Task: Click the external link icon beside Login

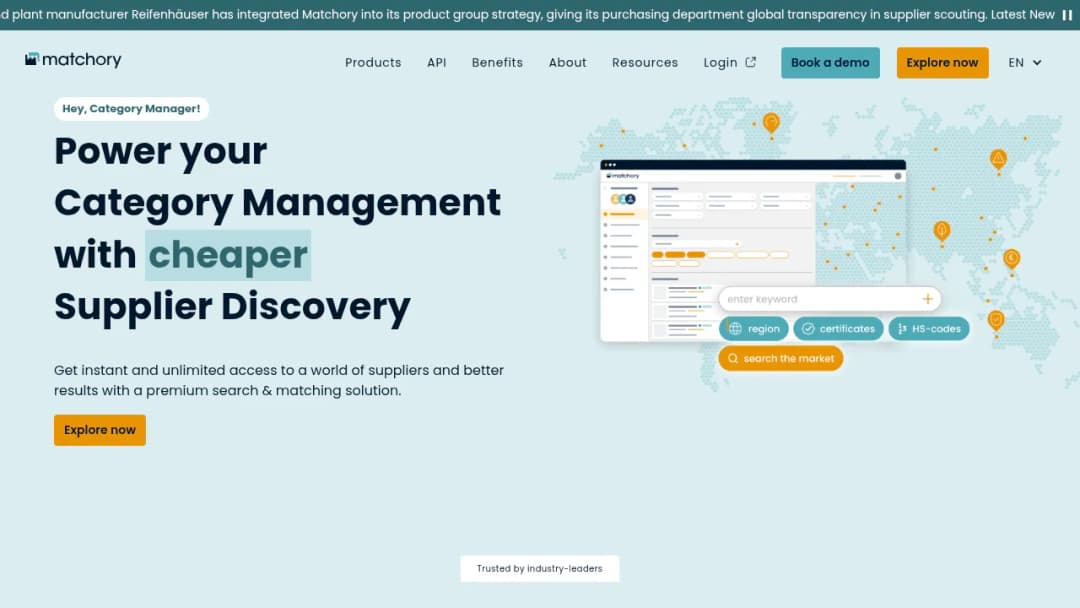Action: (x=751, y=62)
